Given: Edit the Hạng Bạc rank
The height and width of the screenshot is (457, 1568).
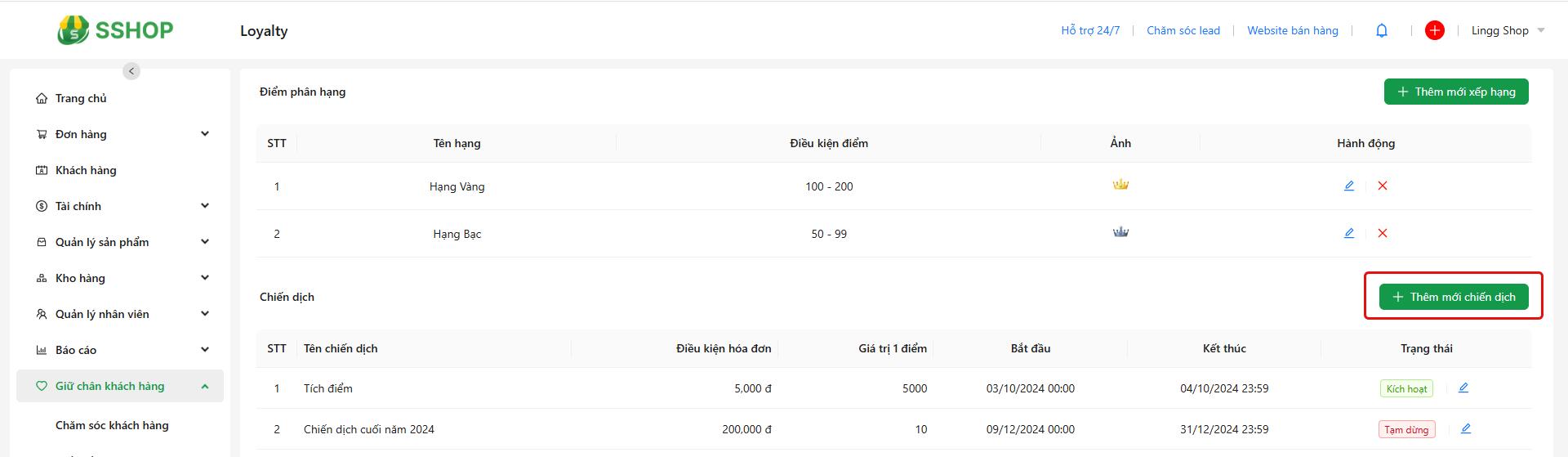Looking at the screenshot, I should (1349, 233).
